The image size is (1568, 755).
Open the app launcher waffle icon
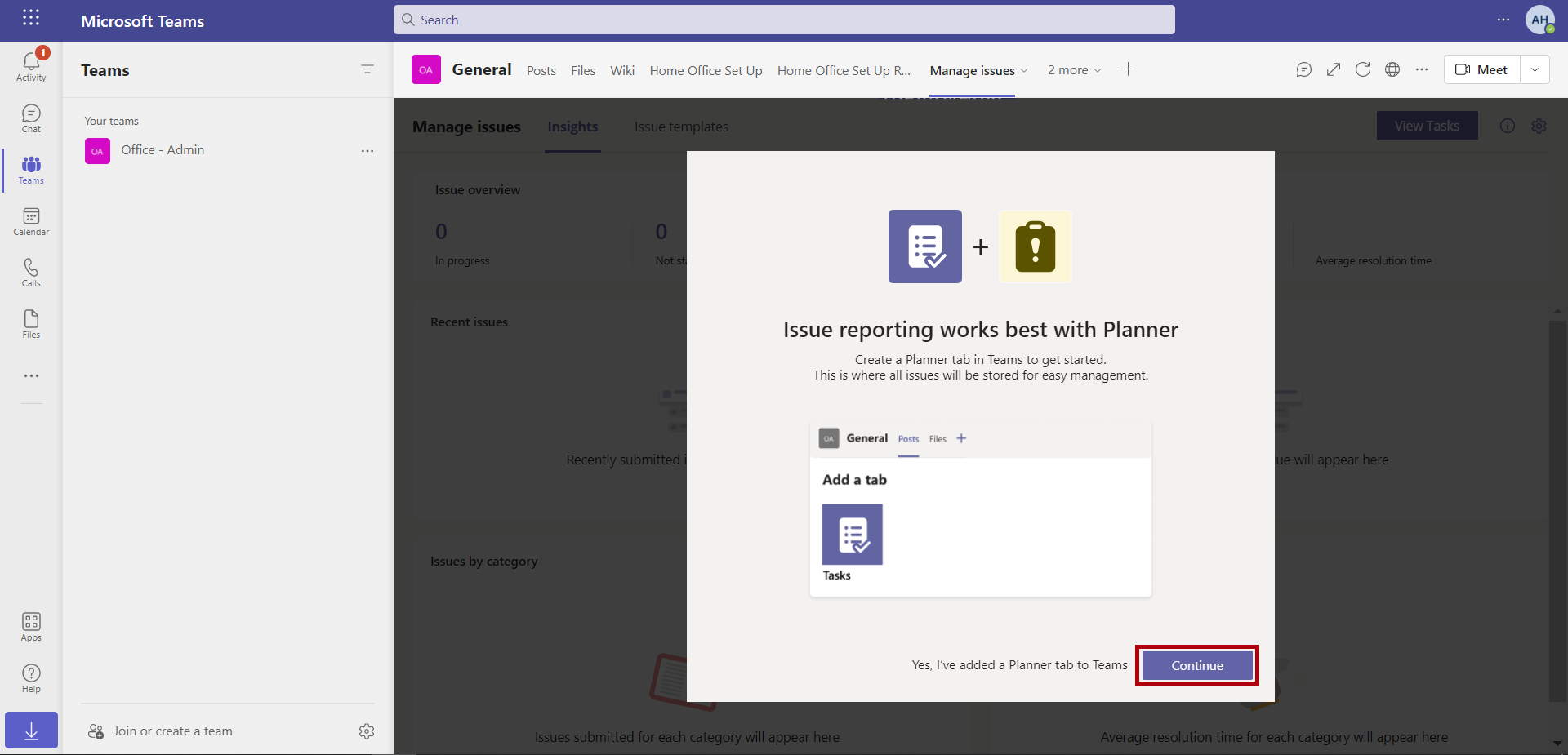(x=31, y=18)
